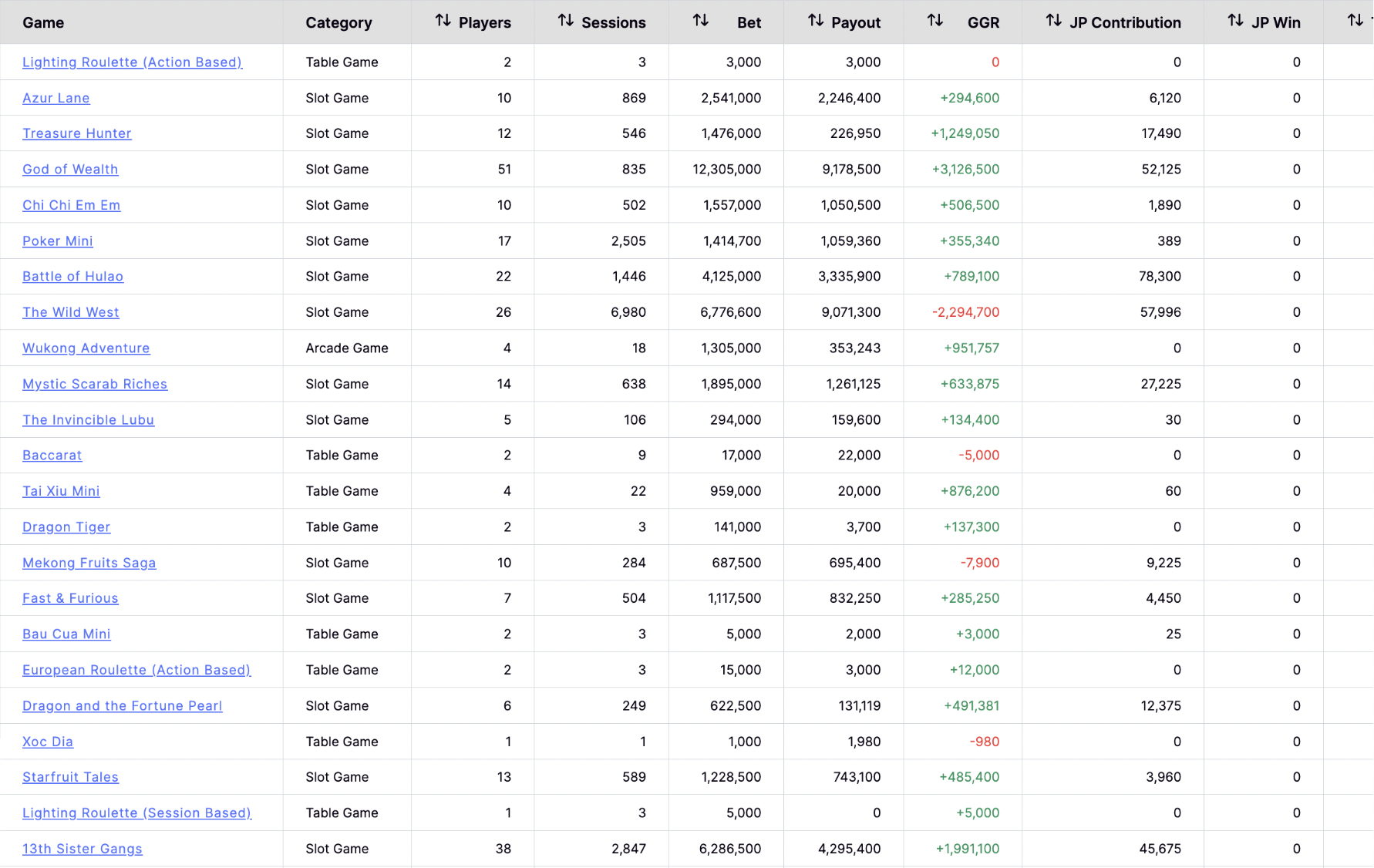This screenshot has width=1374, height=868.
Task: Open European Roulette (Action Based) link
Action: [136, 670]
